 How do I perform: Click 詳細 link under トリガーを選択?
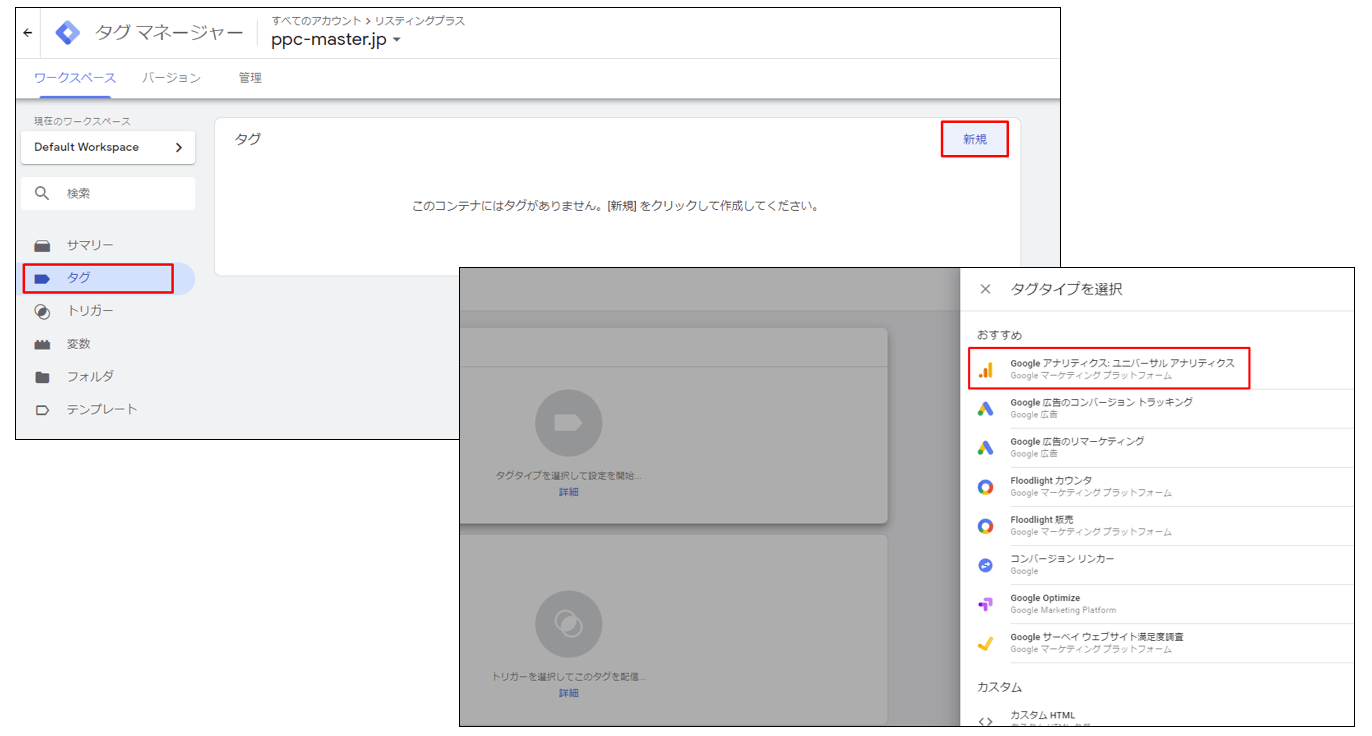pyautogui.click(x=568, y=693)
